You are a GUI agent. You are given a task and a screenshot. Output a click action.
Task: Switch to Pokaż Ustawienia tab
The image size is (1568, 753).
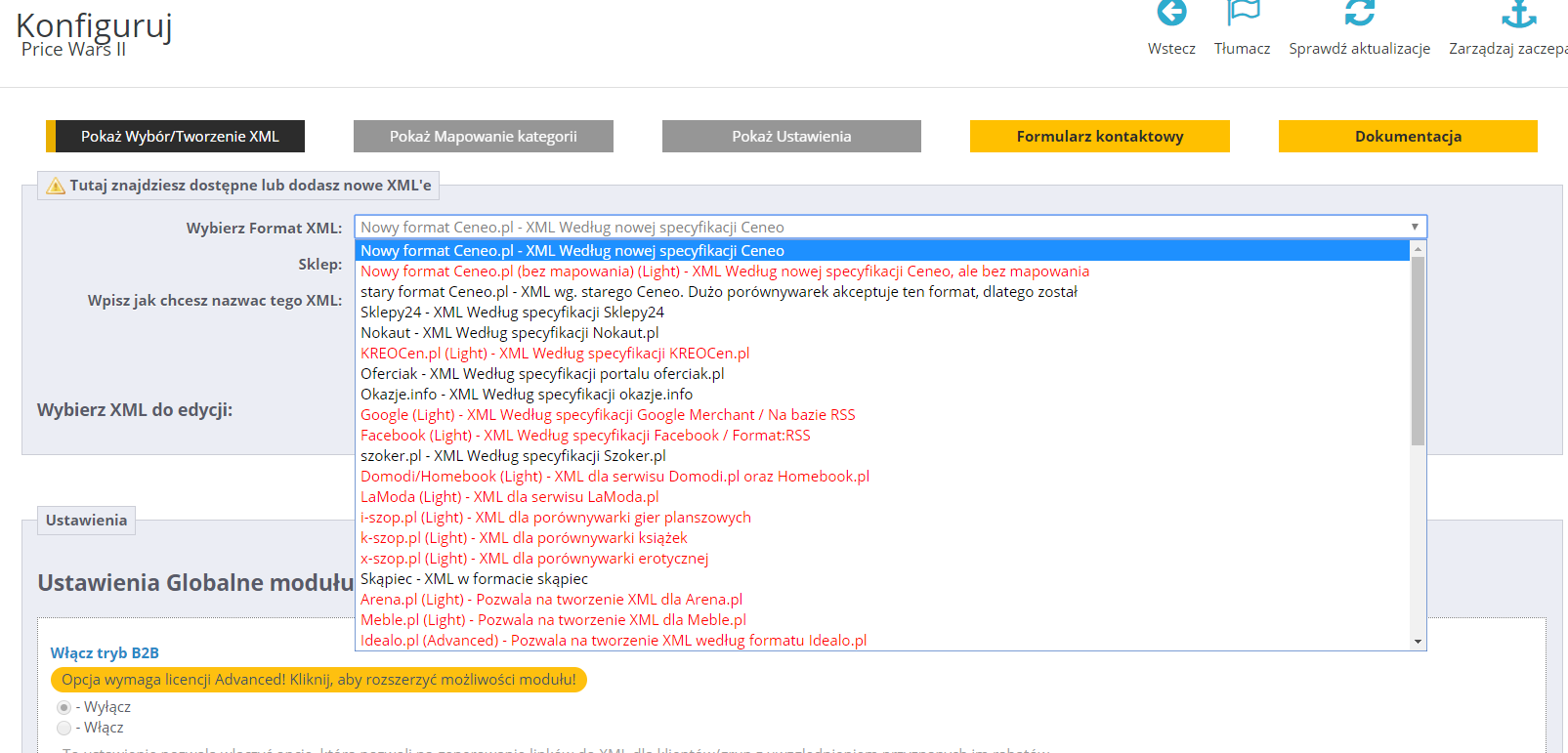(x=791, y=137)
